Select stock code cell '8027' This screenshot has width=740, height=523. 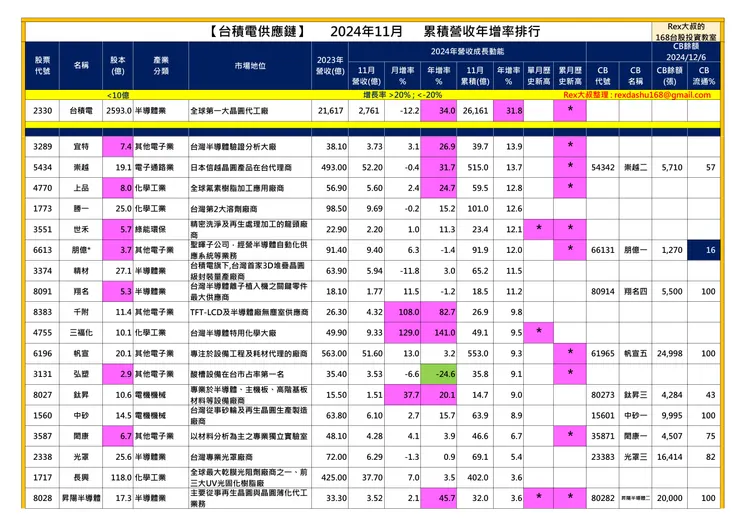(x=42, y=395)
